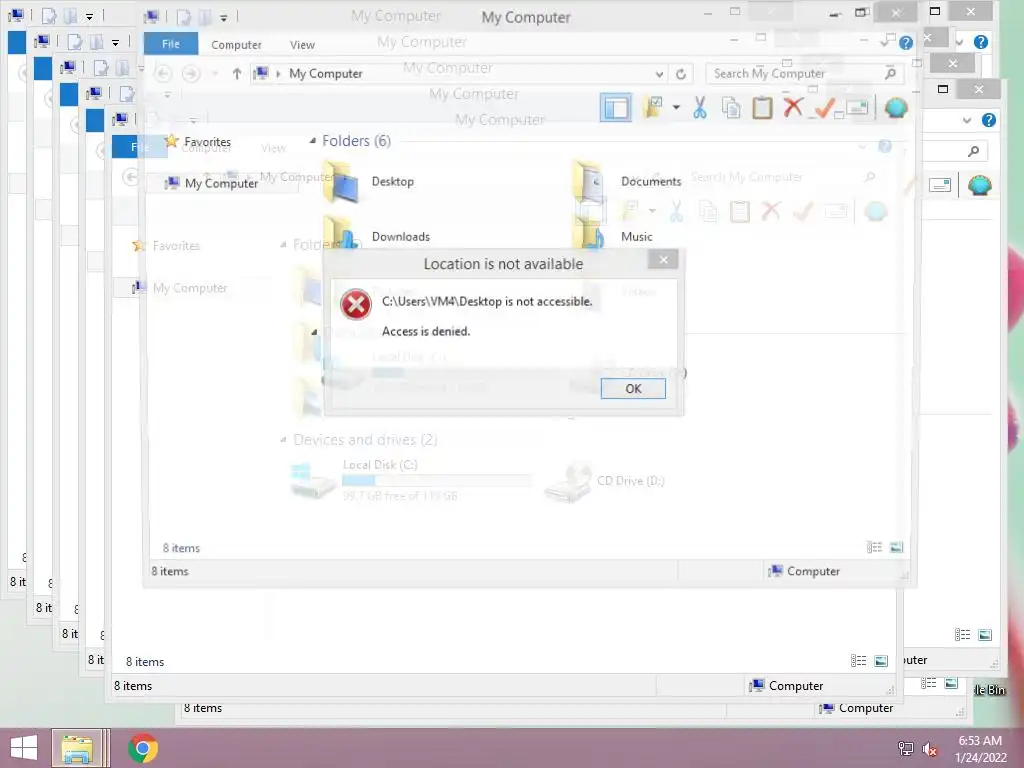This screenshot has height=768, width=1024.
Task: Select My Computer in navigation pane
Action: 221,184
